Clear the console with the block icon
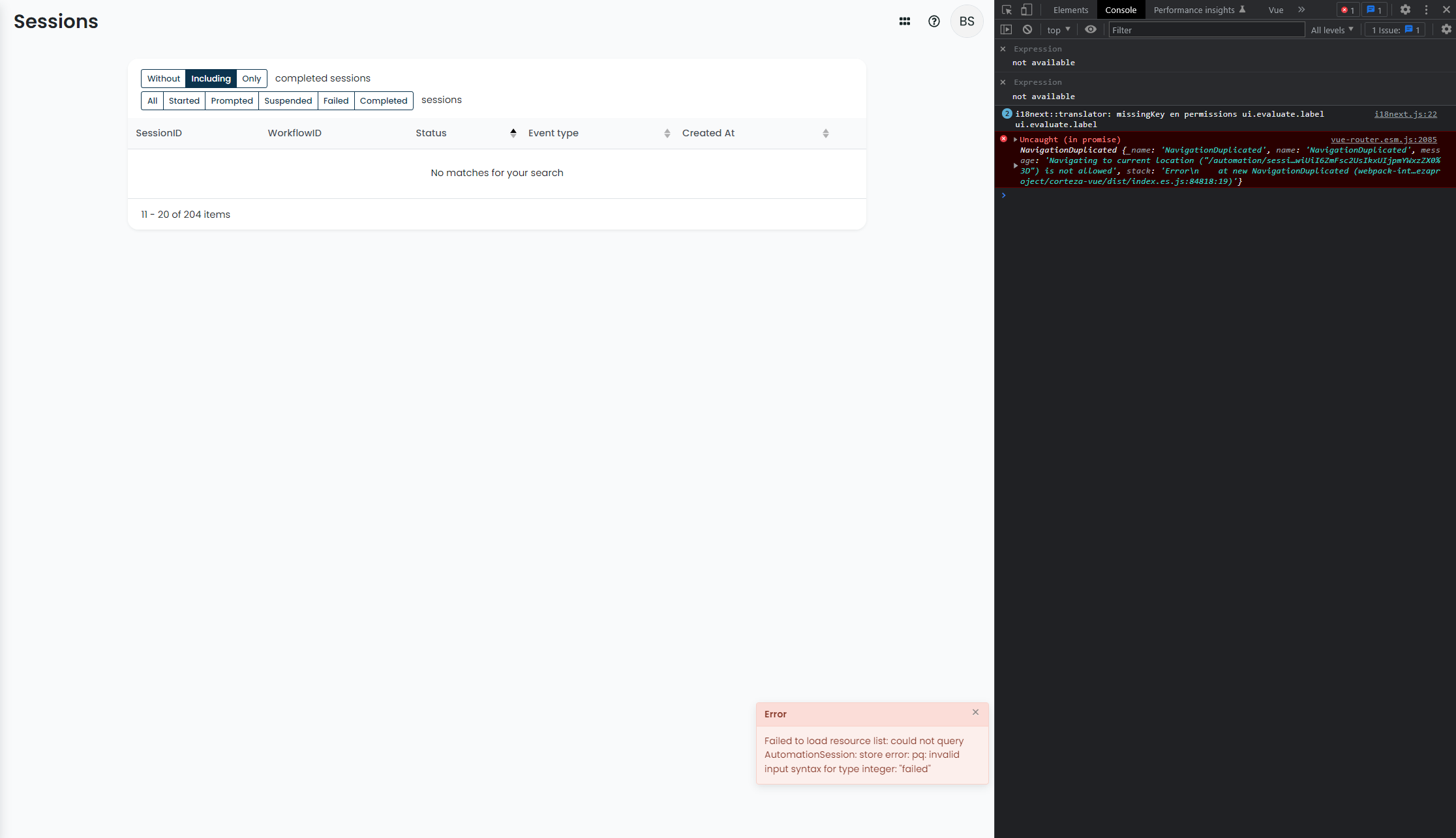The height and width of the screenshot is (838, 1456). point(1027,29)
